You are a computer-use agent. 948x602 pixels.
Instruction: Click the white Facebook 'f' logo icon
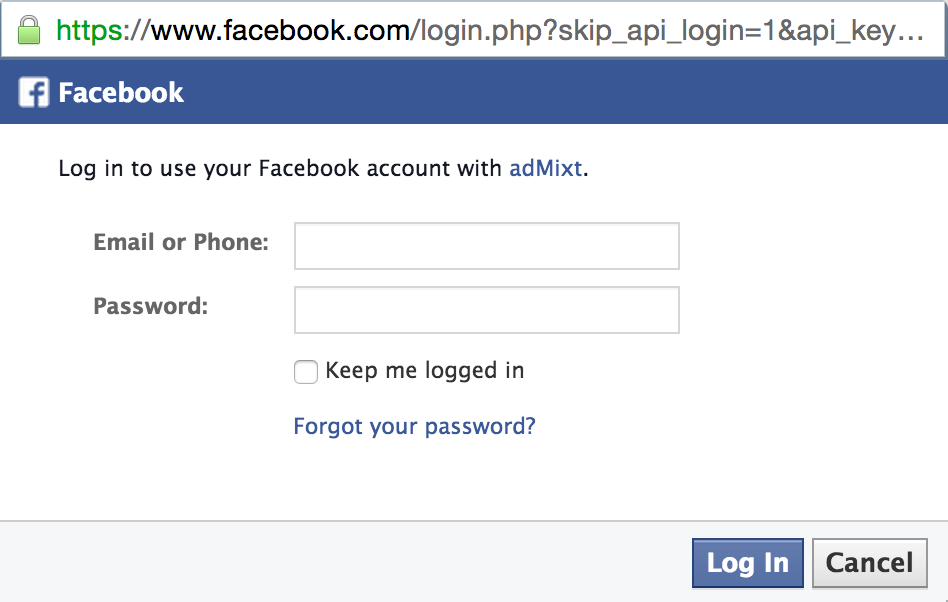(x=33, y=92)
